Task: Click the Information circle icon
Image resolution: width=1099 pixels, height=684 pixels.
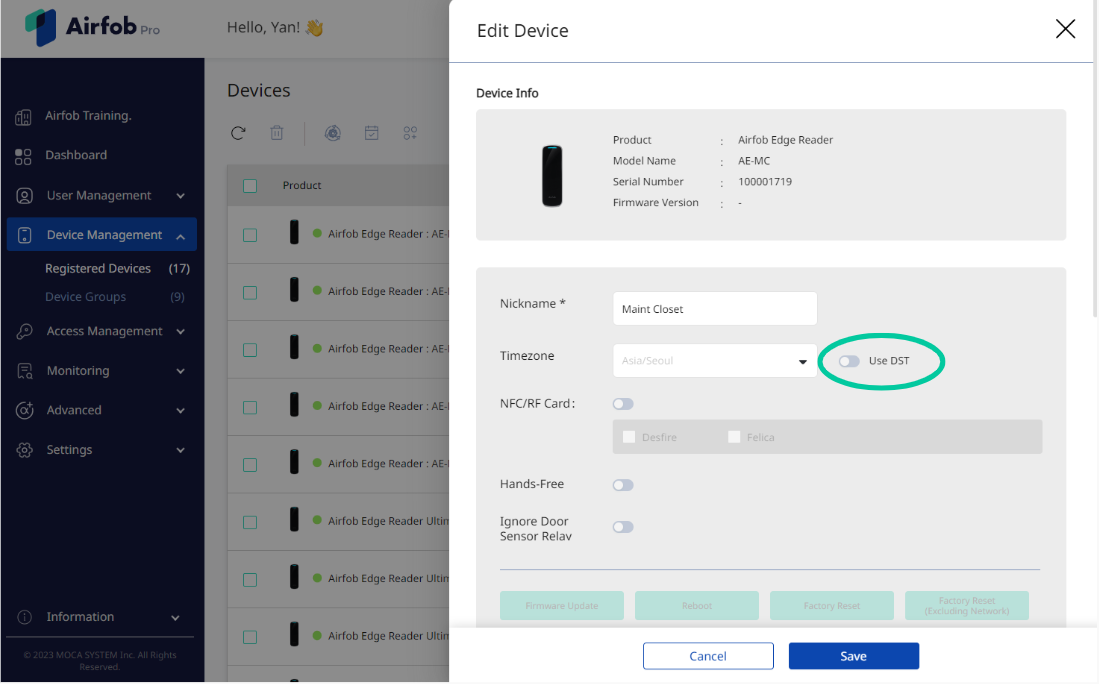Action: [25, 617]
